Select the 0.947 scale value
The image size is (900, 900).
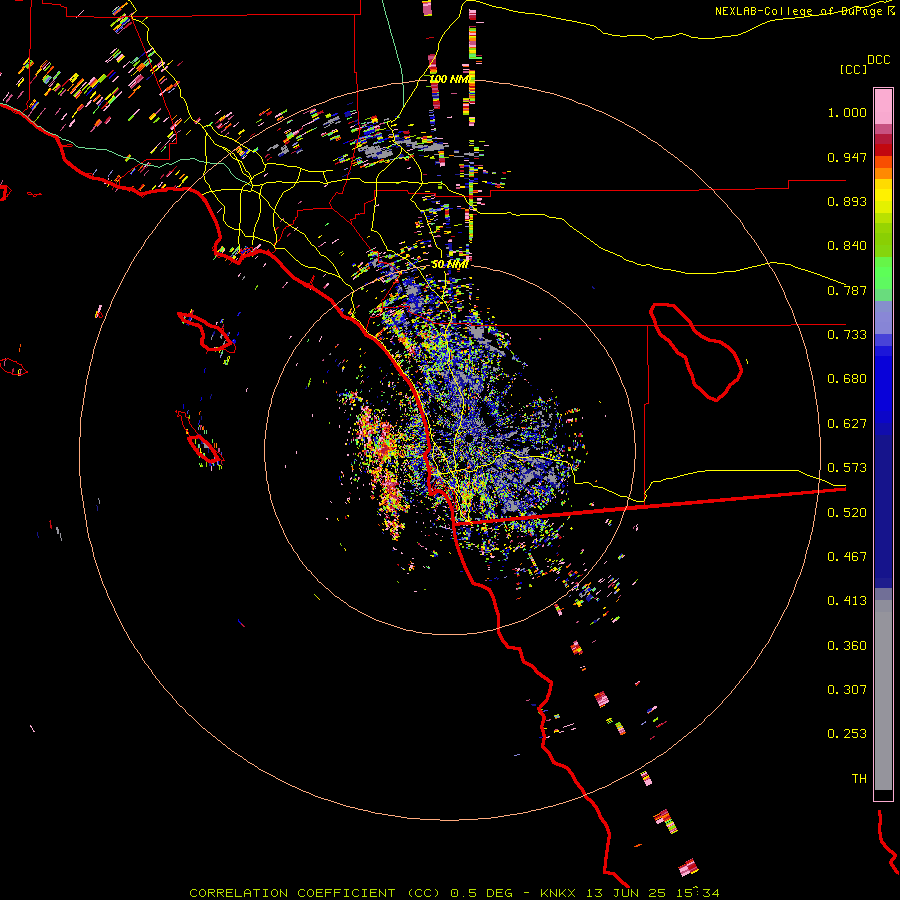point(847,157)
